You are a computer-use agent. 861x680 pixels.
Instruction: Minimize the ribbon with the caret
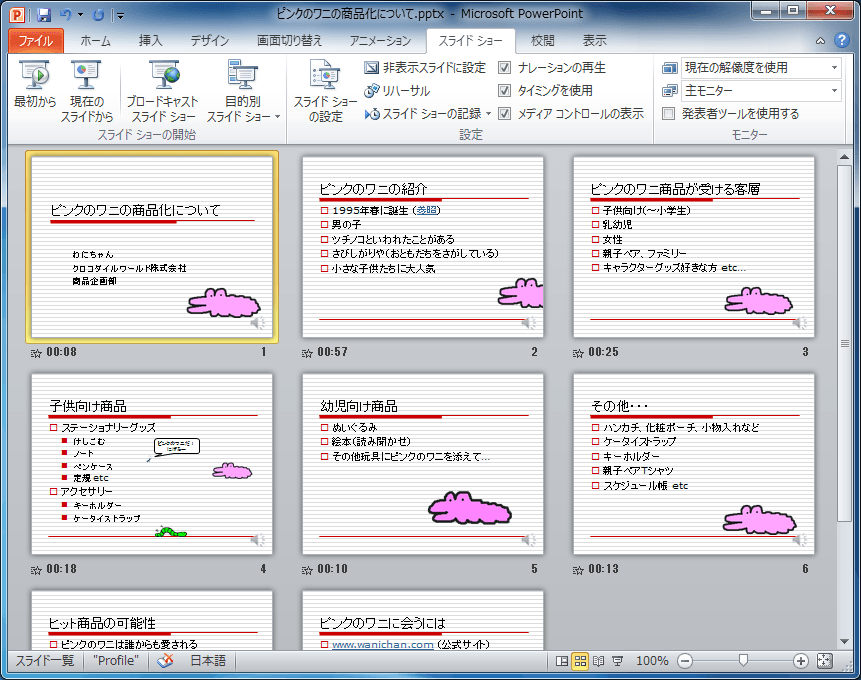[820, 41]
